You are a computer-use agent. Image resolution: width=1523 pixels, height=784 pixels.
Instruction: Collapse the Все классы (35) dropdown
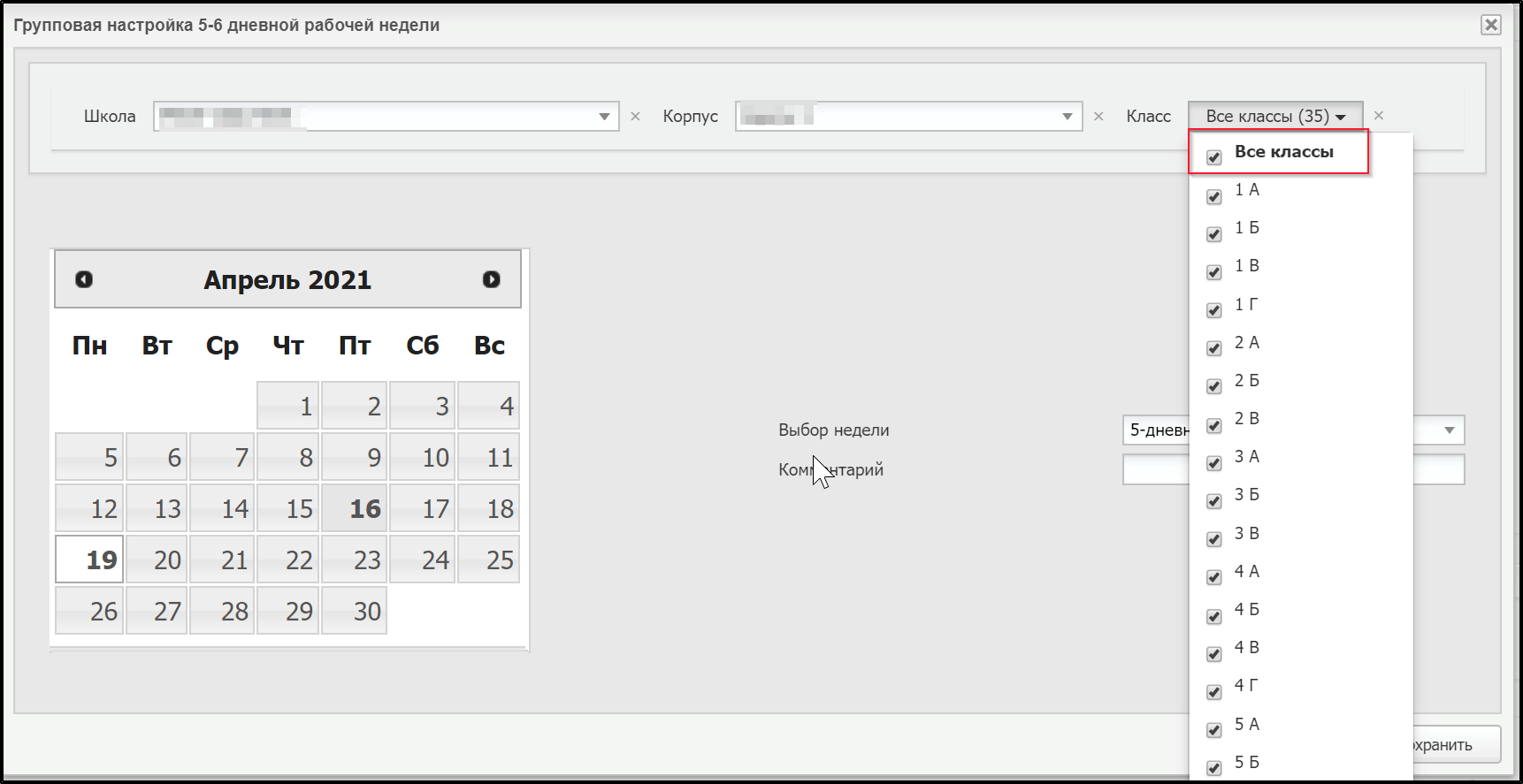[1275, 116]
